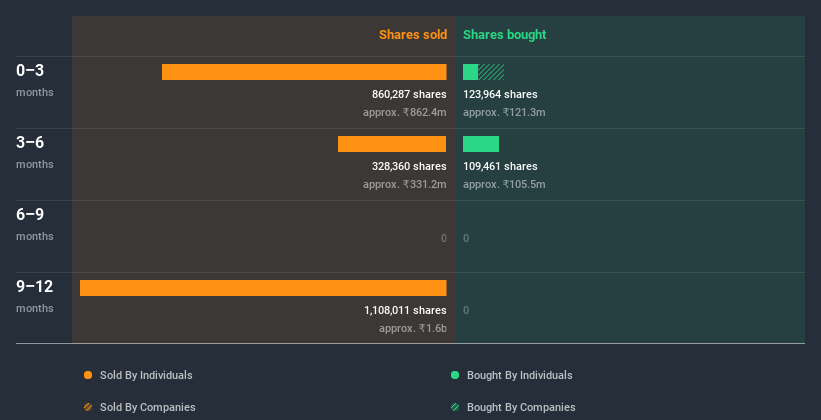
Task: Click the approx. ₹1.6b amount
Action: (x=413, y=328)
